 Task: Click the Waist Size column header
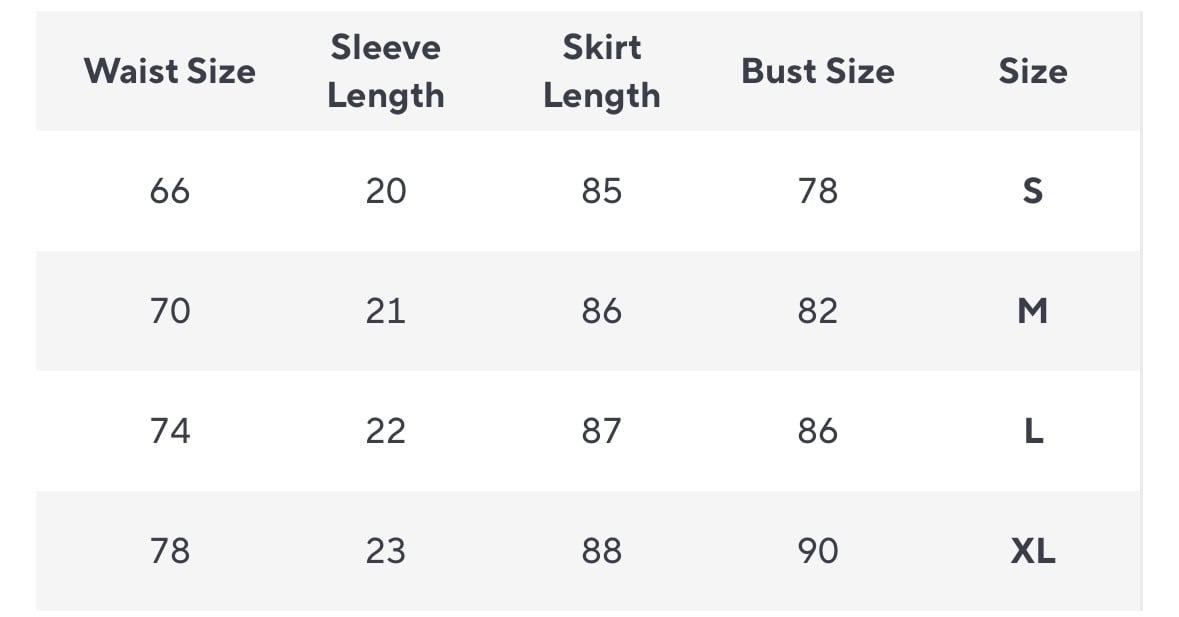click(170, 71)
